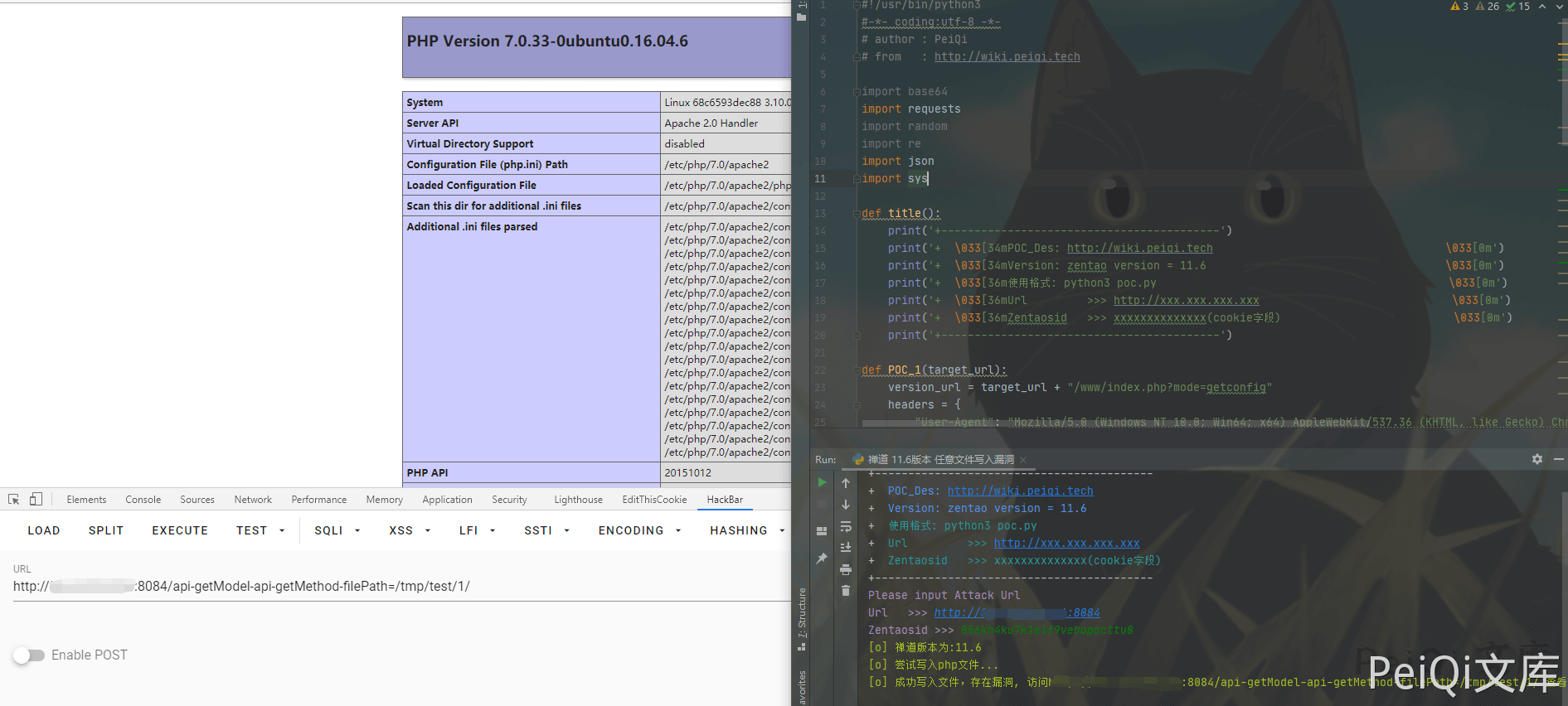The width and height of the screenshot is (1568, 706).
Task: Enable the POST toggle switch
Action: (29, 655)
